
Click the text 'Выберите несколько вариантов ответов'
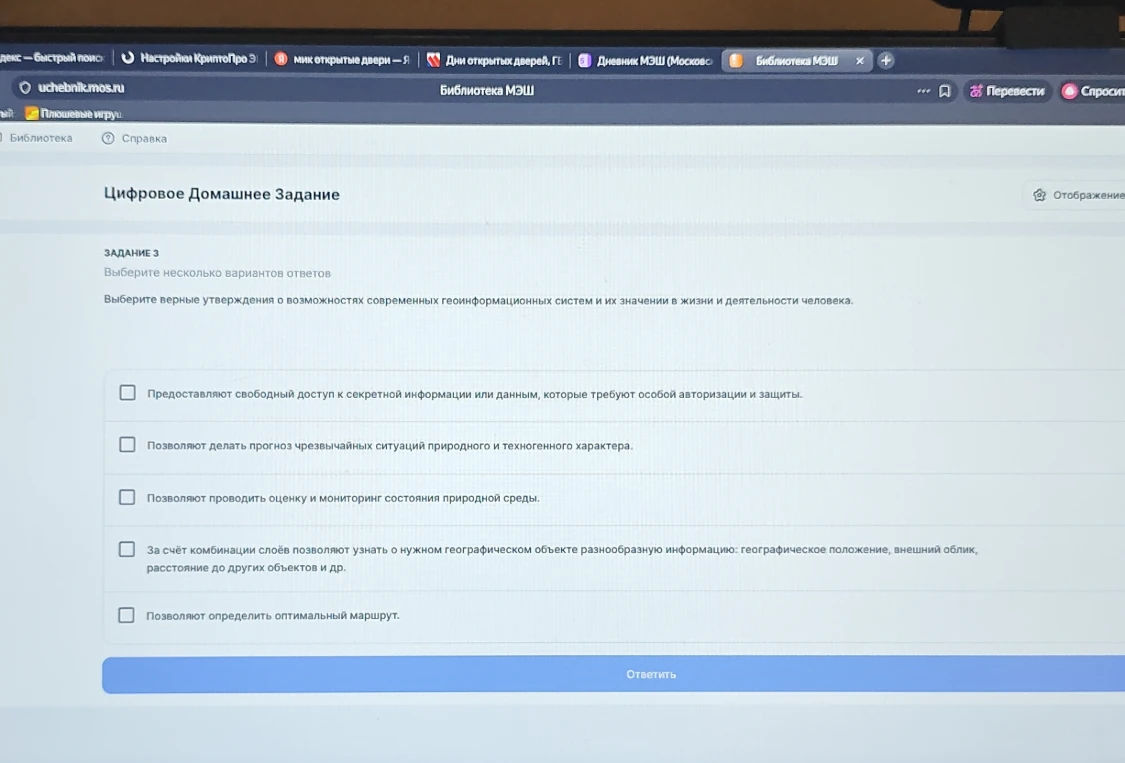coord(217,273)
